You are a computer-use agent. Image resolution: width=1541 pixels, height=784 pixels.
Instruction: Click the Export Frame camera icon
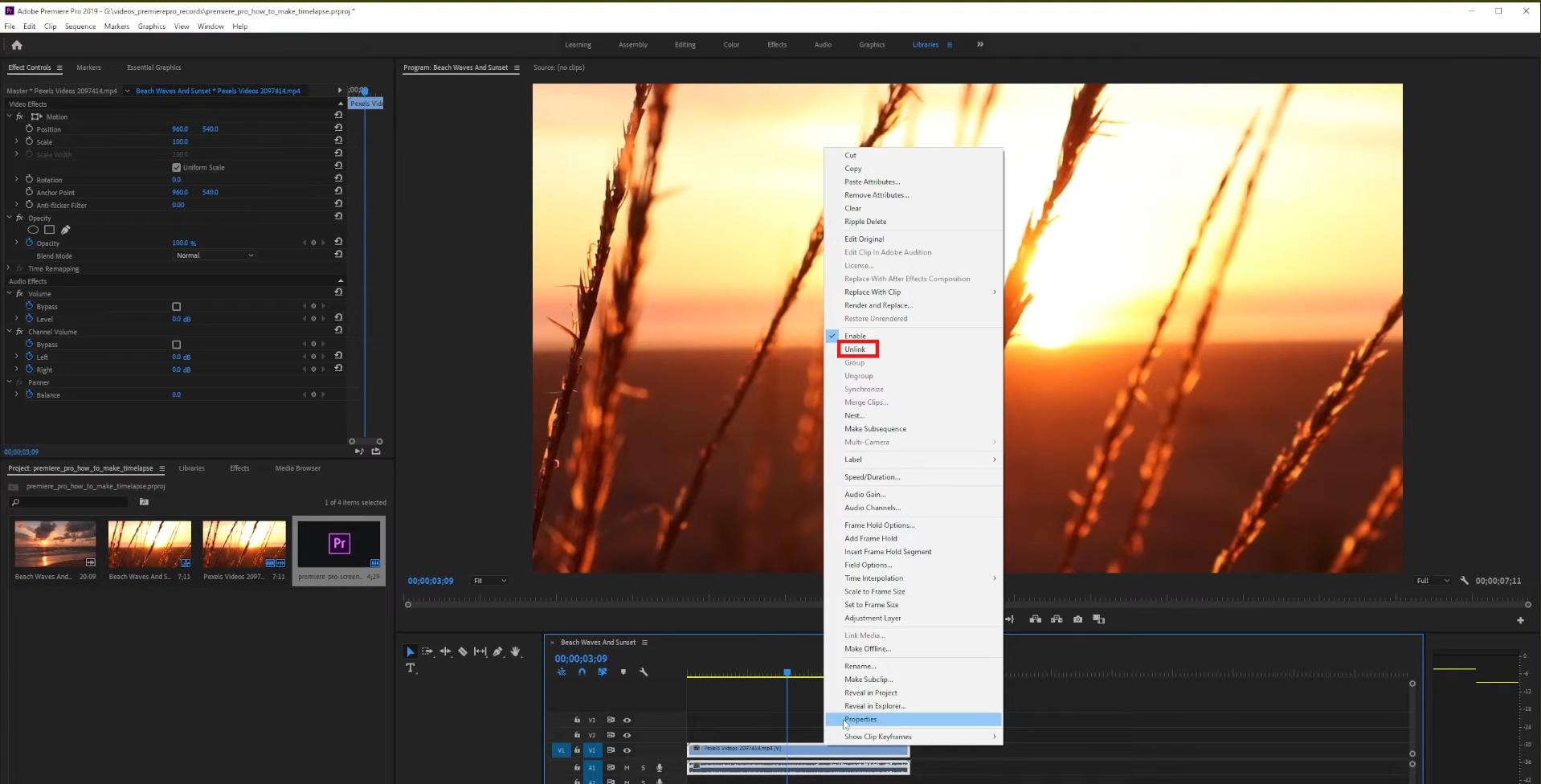coord(1078,619)
